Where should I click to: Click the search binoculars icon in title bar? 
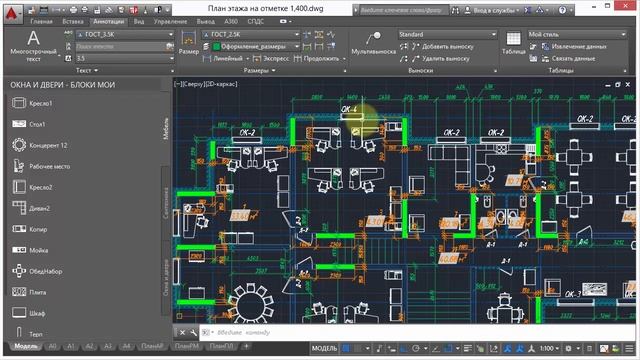(x=455, y=10)
